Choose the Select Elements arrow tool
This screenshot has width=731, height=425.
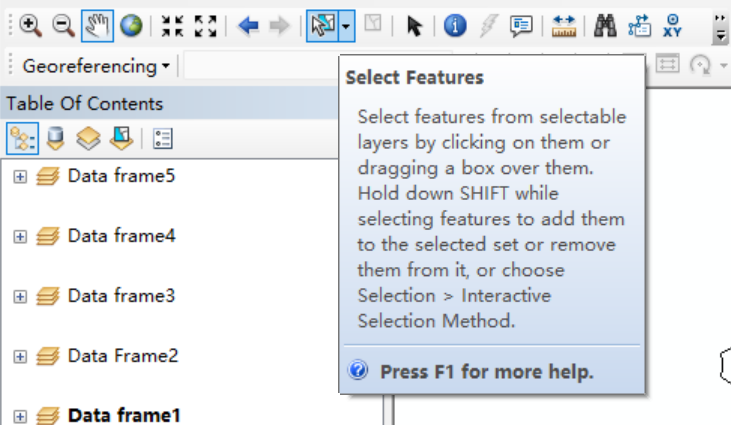coord(414,27)
